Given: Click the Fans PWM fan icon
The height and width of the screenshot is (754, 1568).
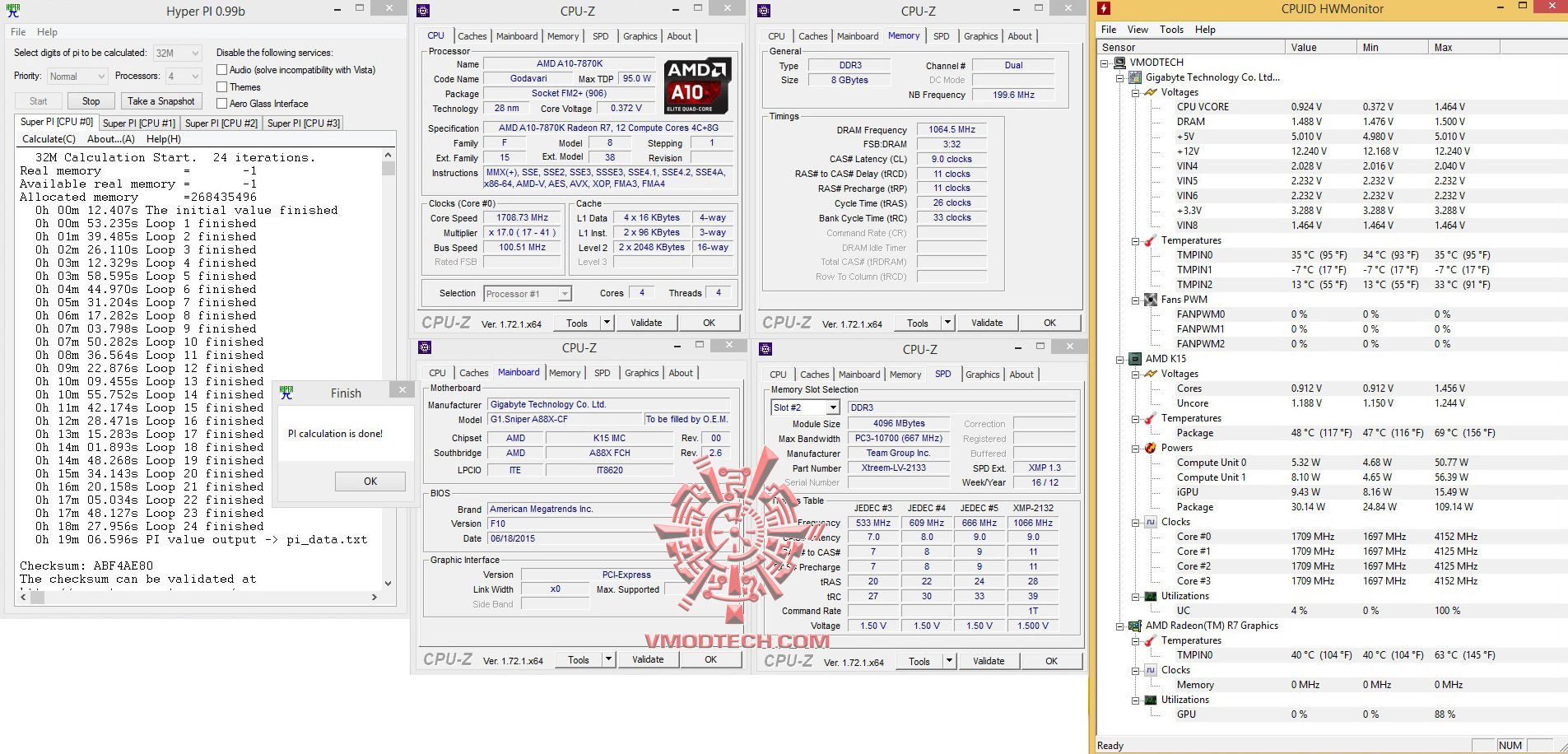Looking at the screenshot, I should click(1151, 300).
